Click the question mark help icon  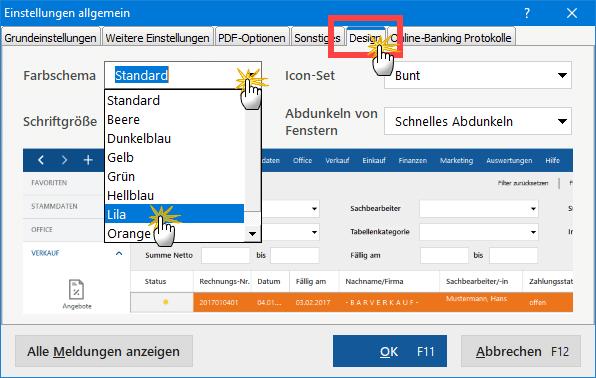coord(527,13)
